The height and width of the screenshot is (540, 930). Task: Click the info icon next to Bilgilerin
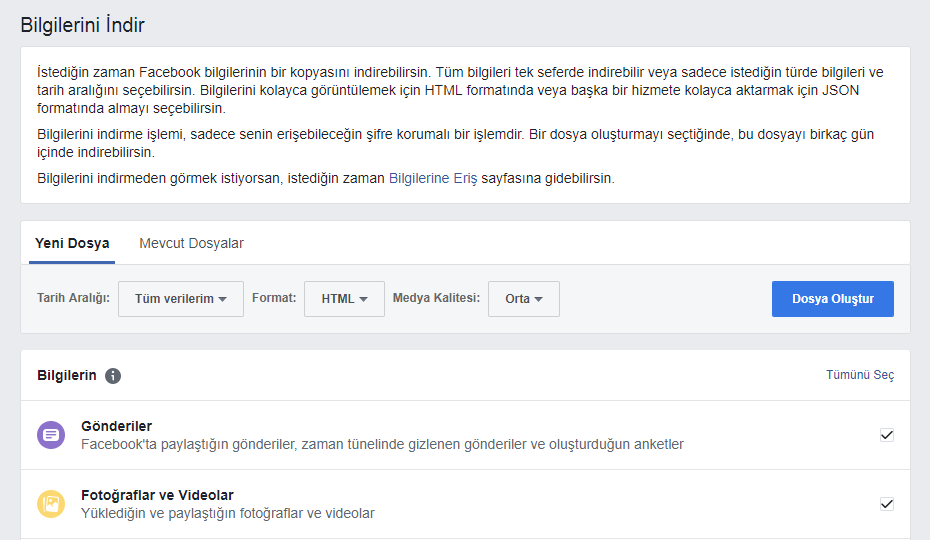tap(113, 376)
